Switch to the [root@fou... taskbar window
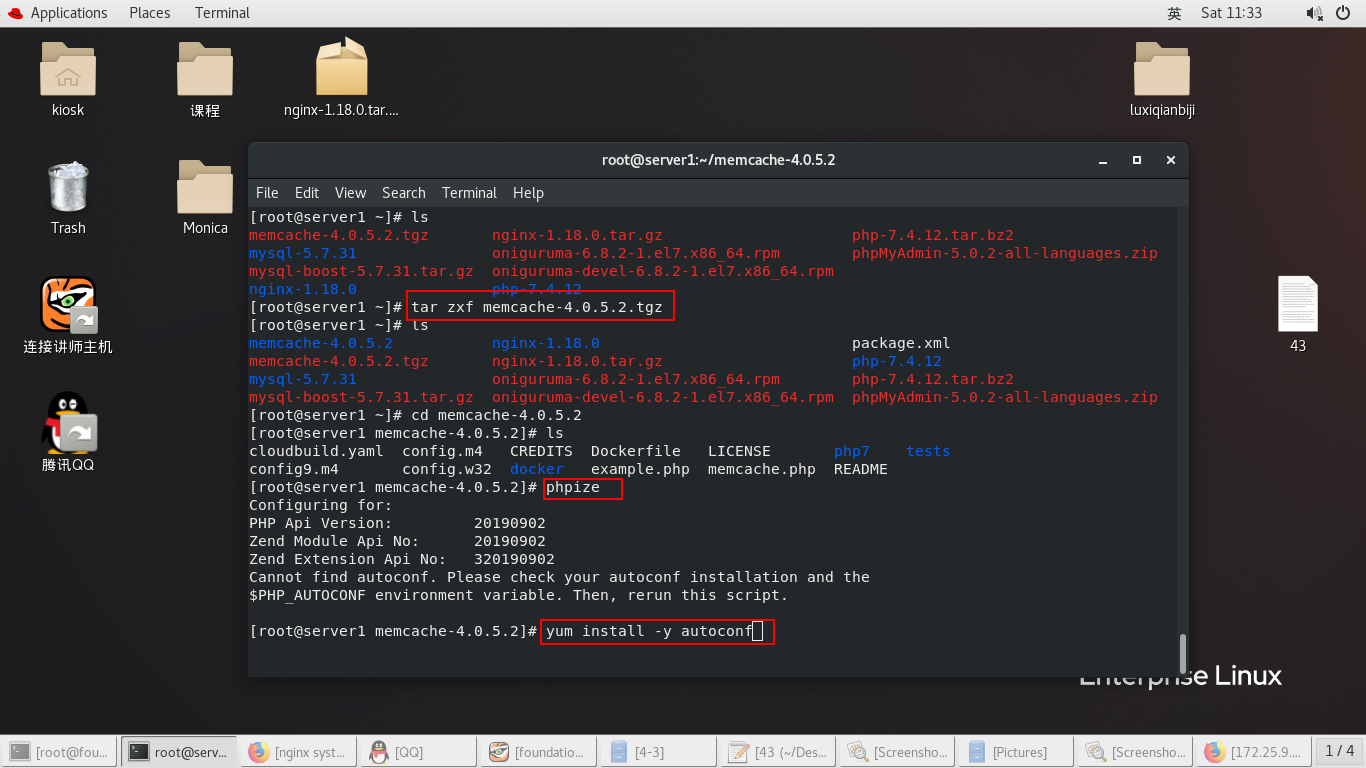Viewport: 1366px width, 768px height. [59, 751]
